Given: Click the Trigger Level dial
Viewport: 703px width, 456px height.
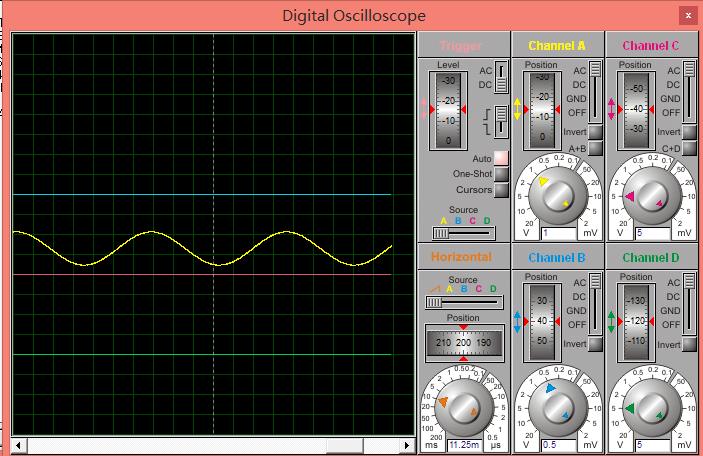Looking at the screenshot, I should point(448,110).
